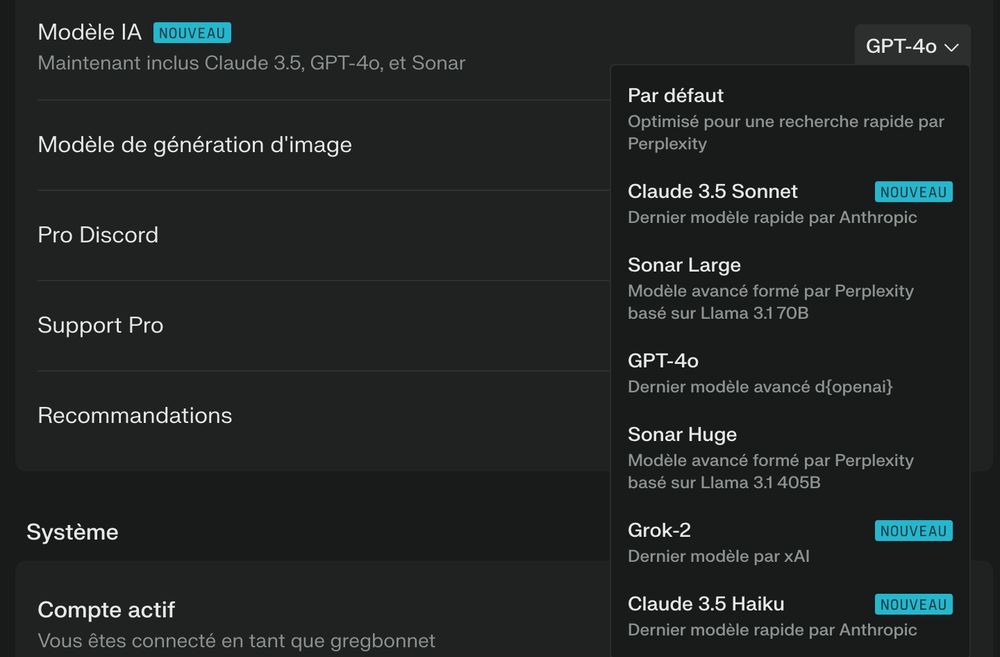Open the Recommandations row
Viewport: 1000px width, 657px height.
click(324, 415)
